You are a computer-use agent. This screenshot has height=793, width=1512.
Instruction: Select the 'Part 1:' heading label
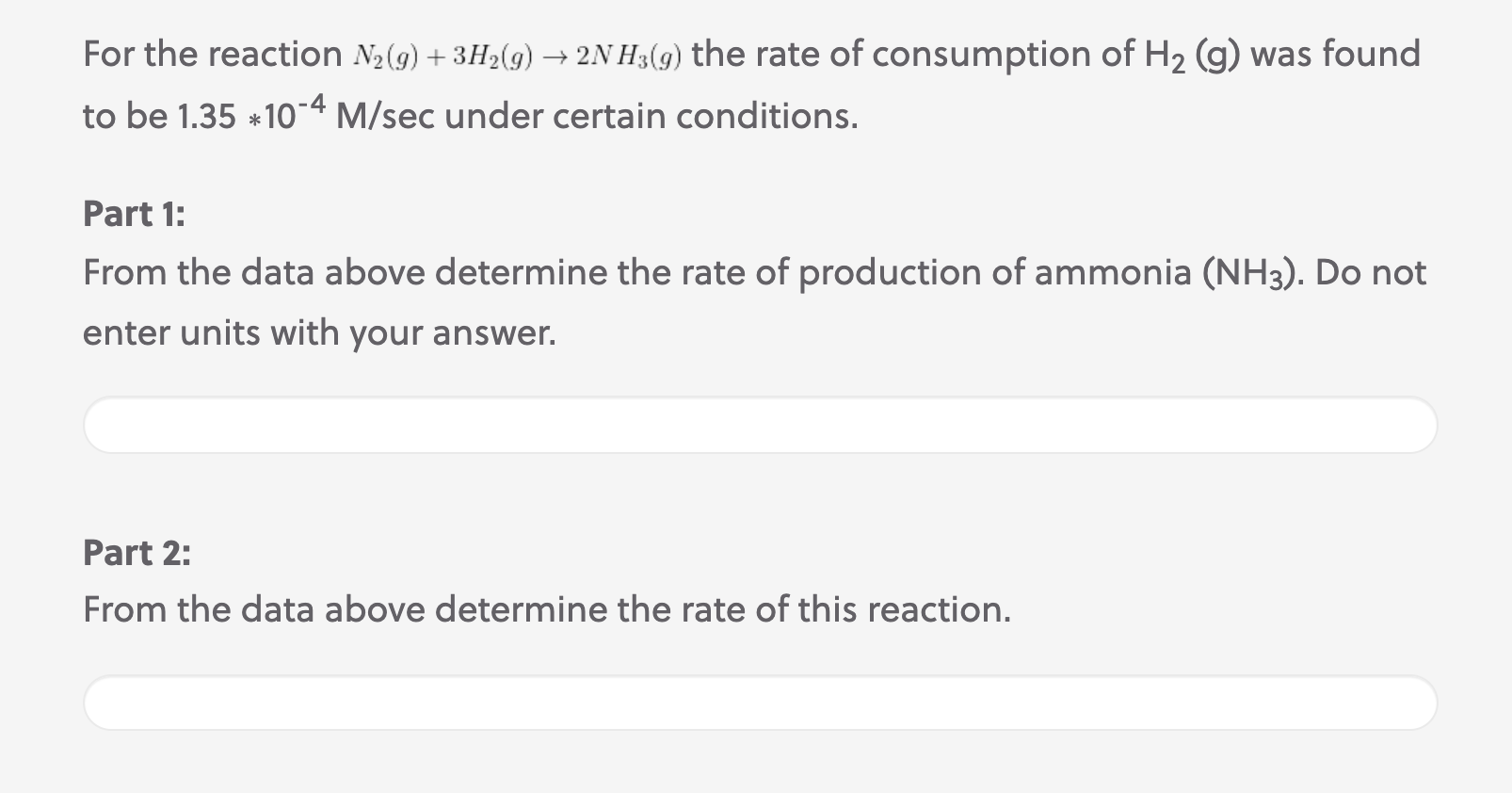tap(134, 214)
